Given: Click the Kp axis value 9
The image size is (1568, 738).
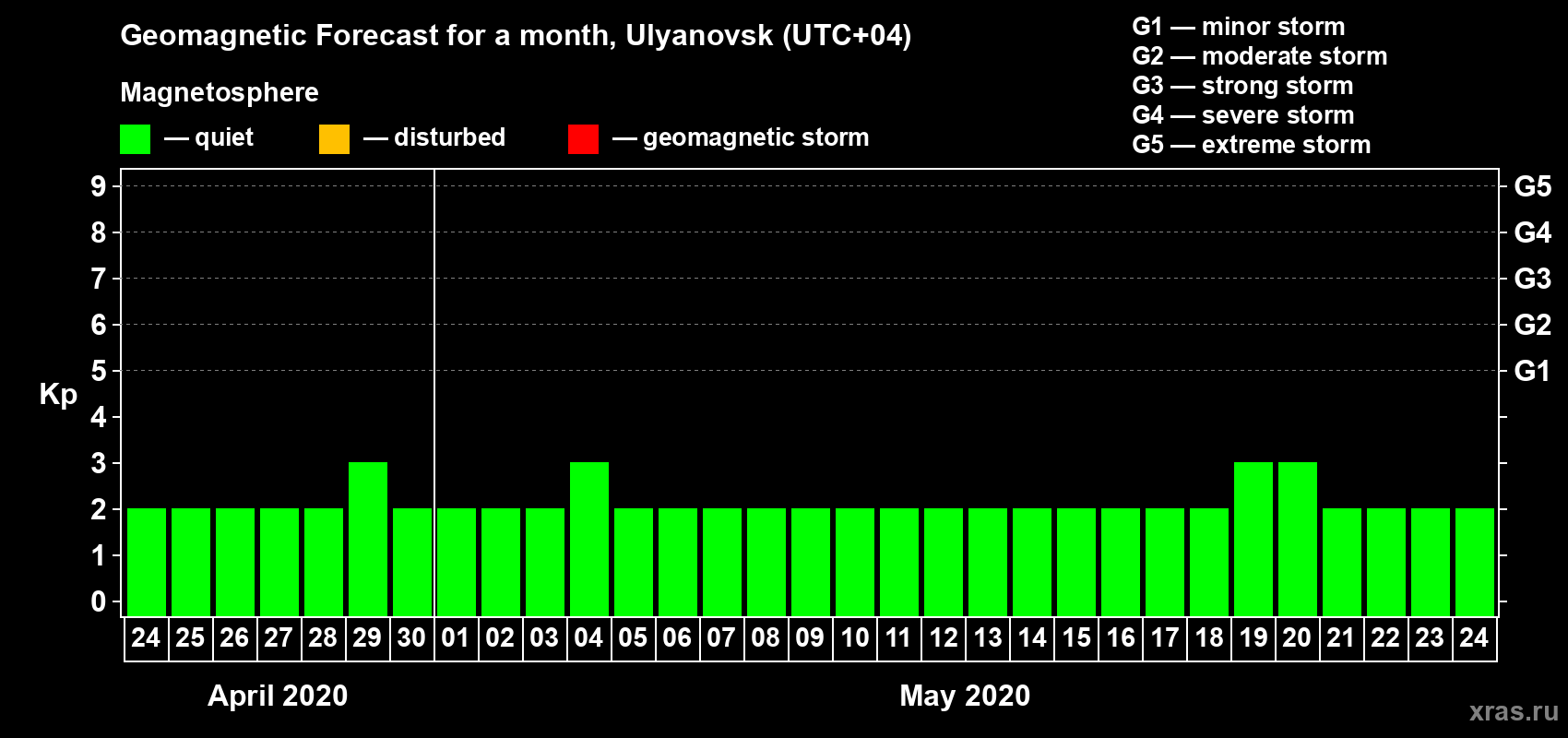Looking at the screenshot, I should [99, 186].
